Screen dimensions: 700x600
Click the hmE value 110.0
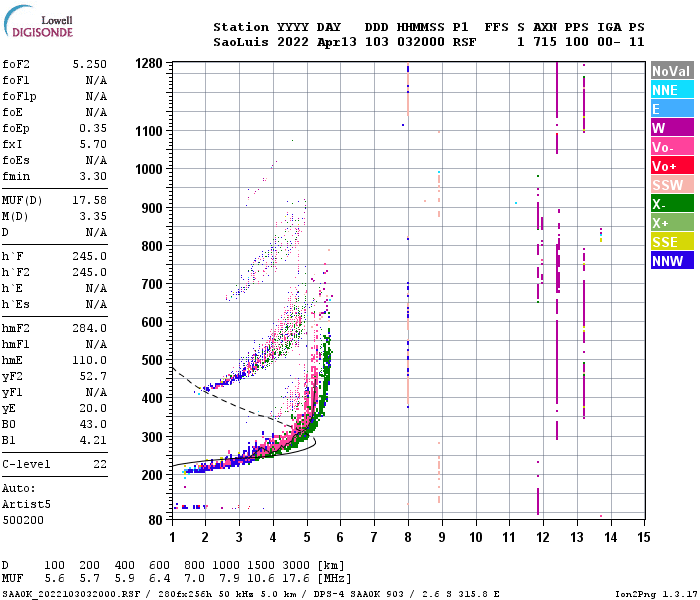[90, 361]
